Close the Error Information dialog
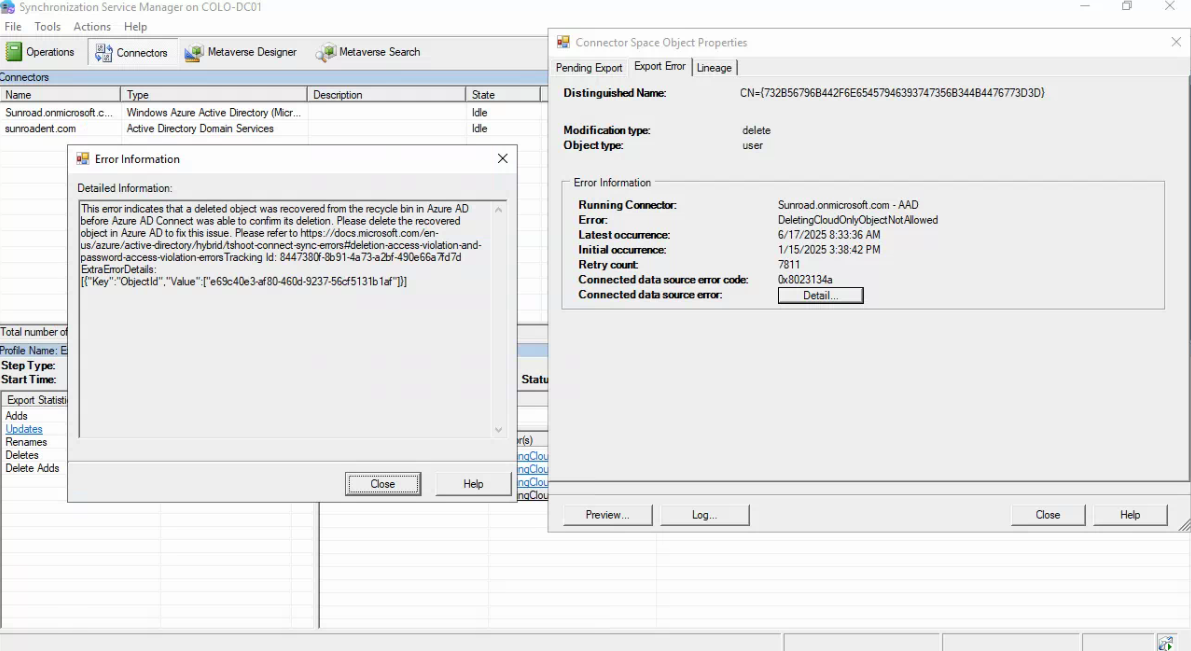 click(383, 483)
